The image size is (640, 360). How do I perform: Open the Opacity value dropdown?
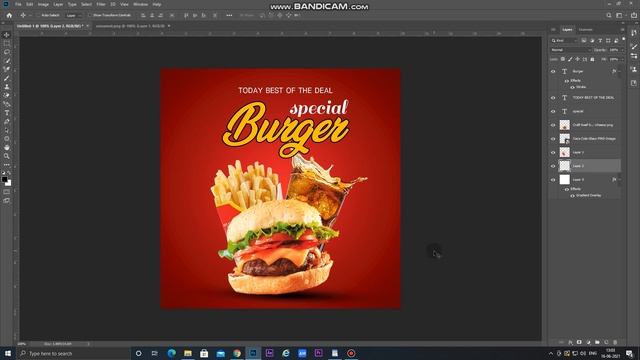tap(622, 50)
